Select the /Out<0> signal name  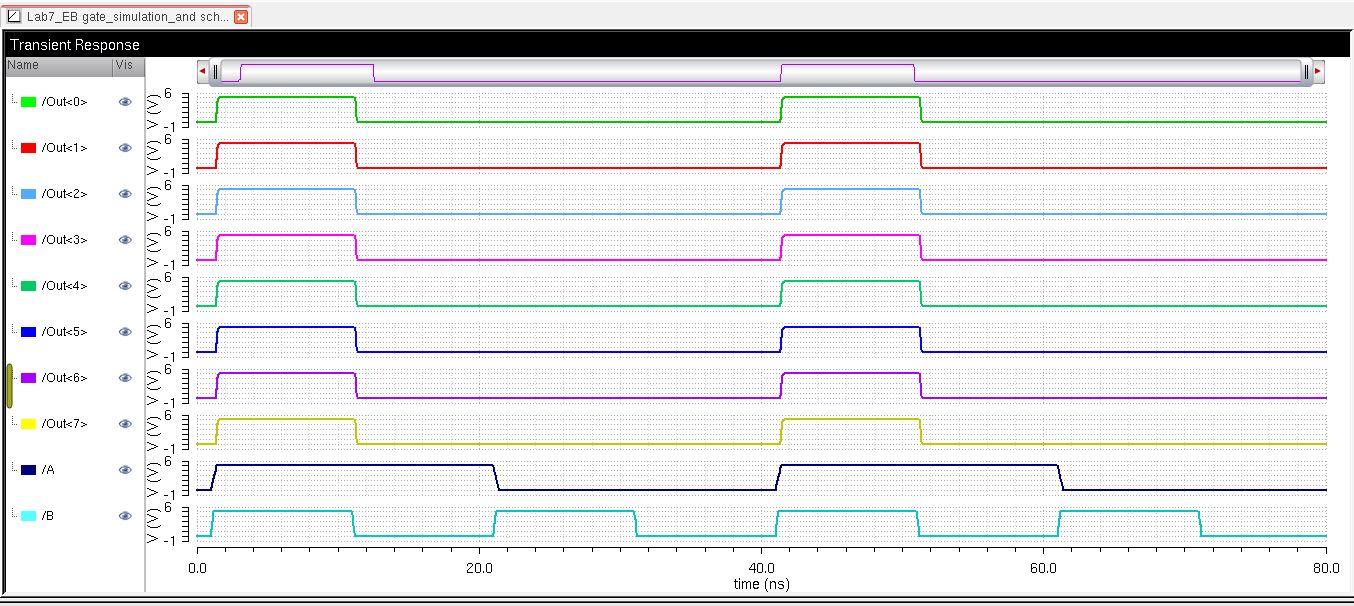(x=64, y=102)
